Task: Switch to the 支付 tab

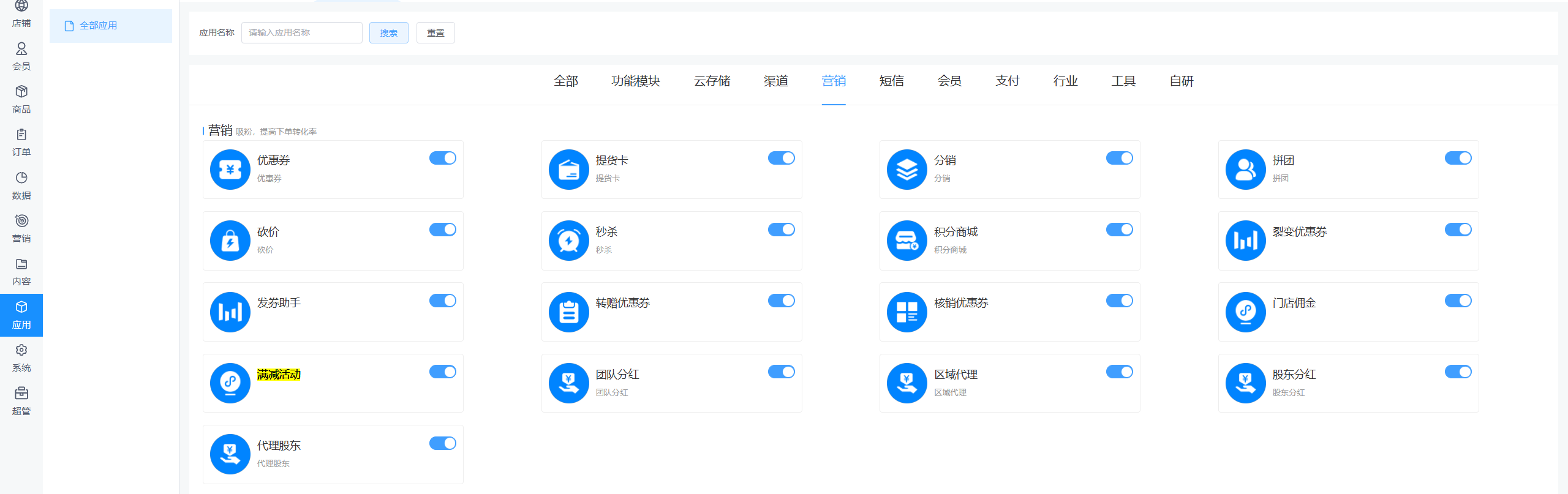Action: click(x=1008, y=81)
